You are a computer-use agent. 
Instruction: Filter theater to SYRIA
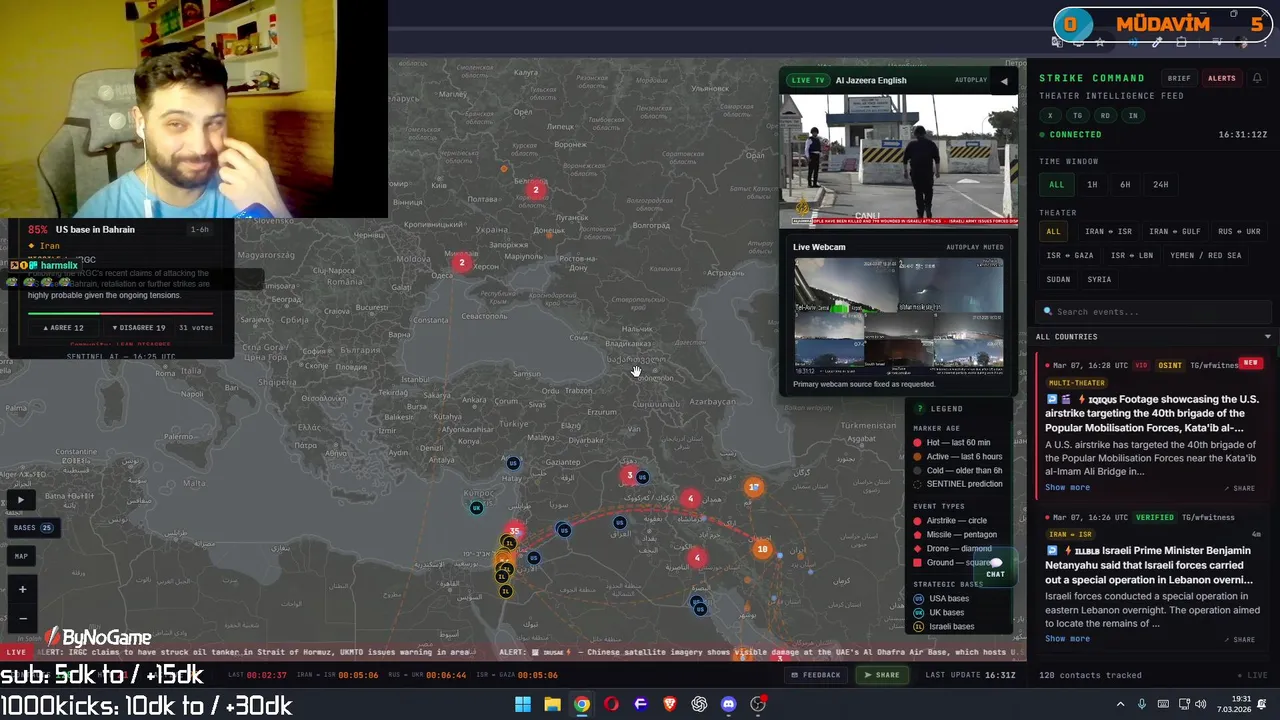coord(1099,280)
